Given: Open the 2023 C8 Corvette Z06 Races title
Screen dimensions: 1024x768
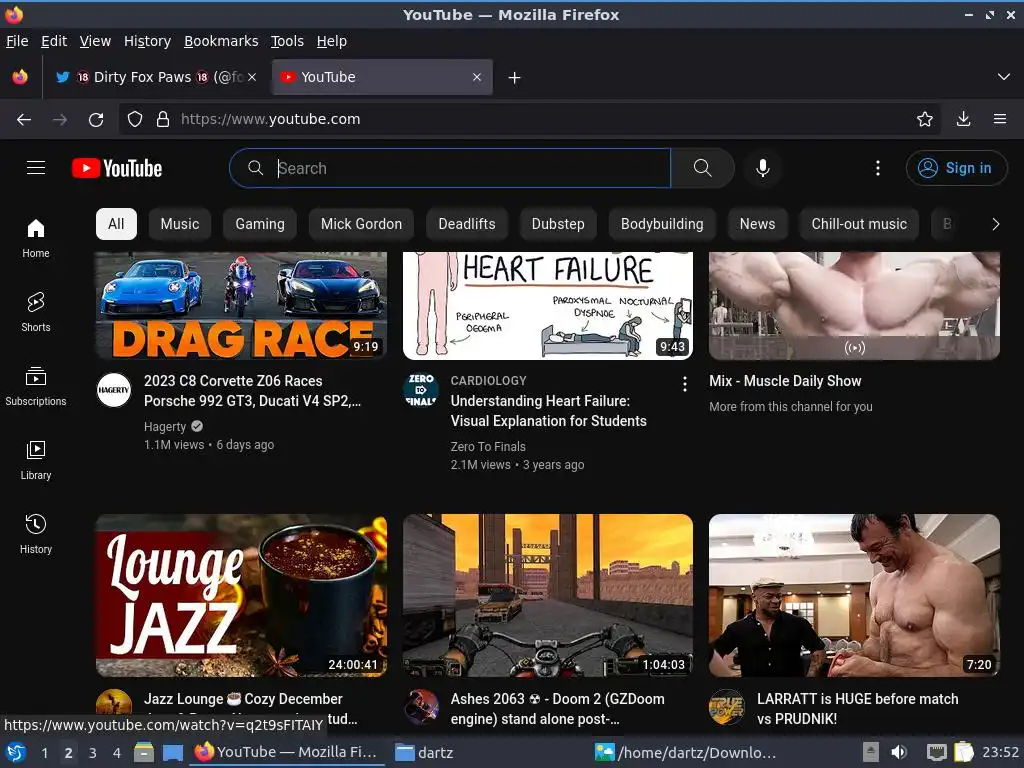Looking at the screenshot, I should point(252,391).
